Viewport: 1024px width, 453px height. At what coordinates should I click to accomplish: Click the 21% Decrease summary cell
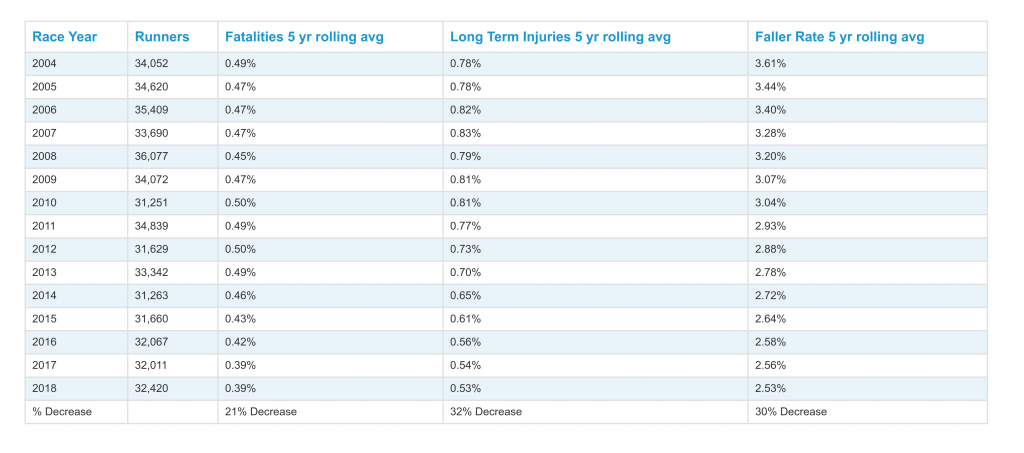[x=261, y=411]
